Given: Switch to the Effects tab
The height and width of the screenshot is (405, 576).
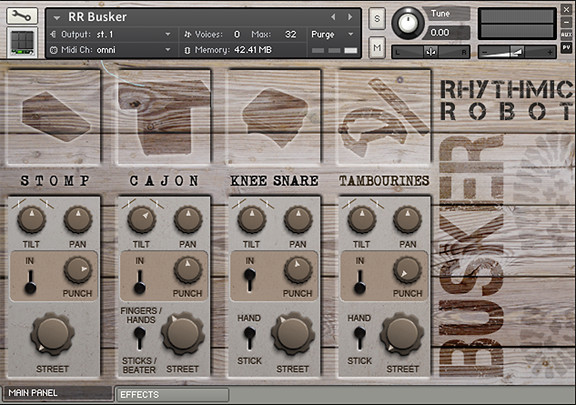Looking at the screenshot, I should tap(172, 395).
